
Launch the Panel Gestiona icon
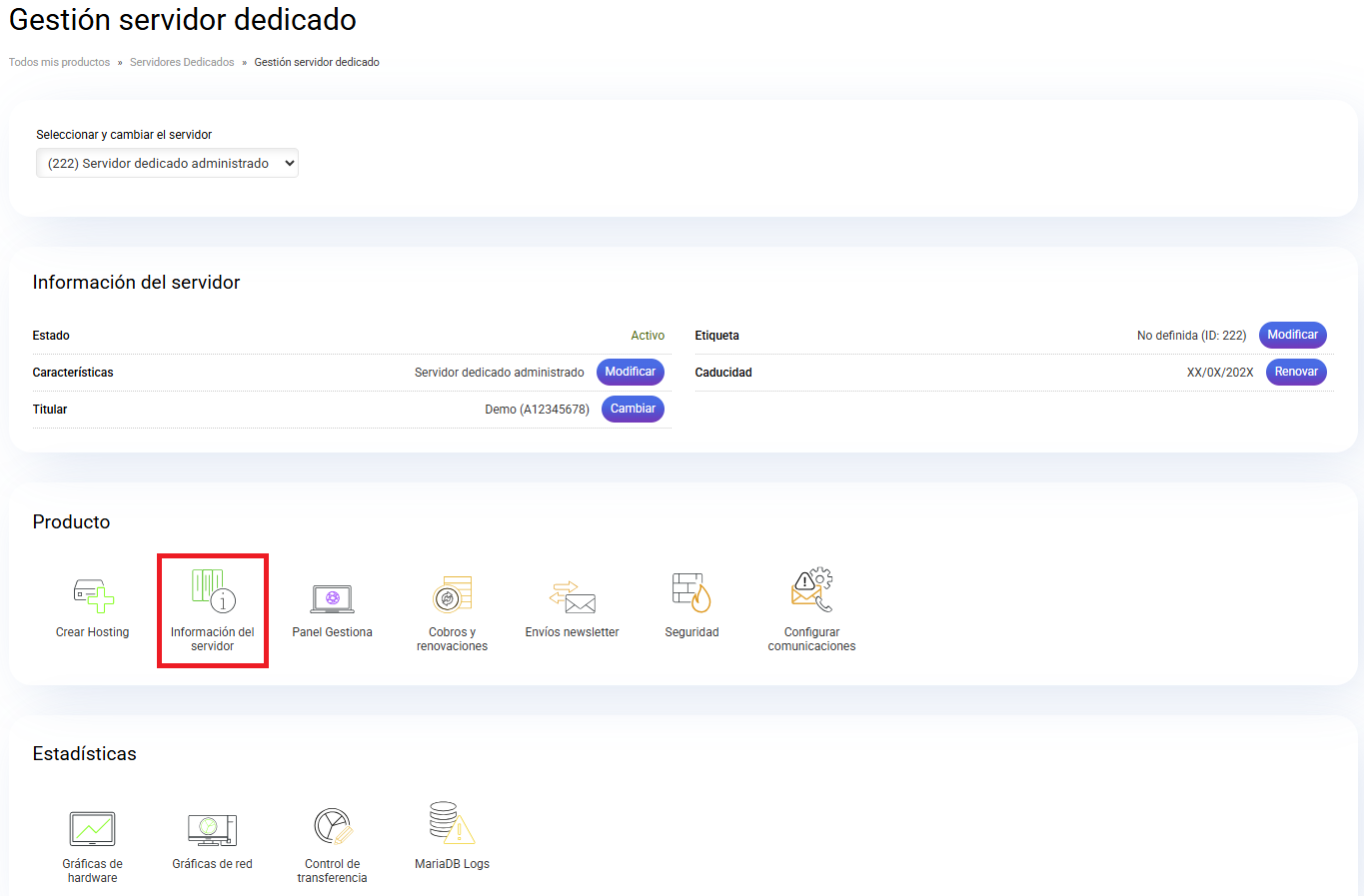332,598
